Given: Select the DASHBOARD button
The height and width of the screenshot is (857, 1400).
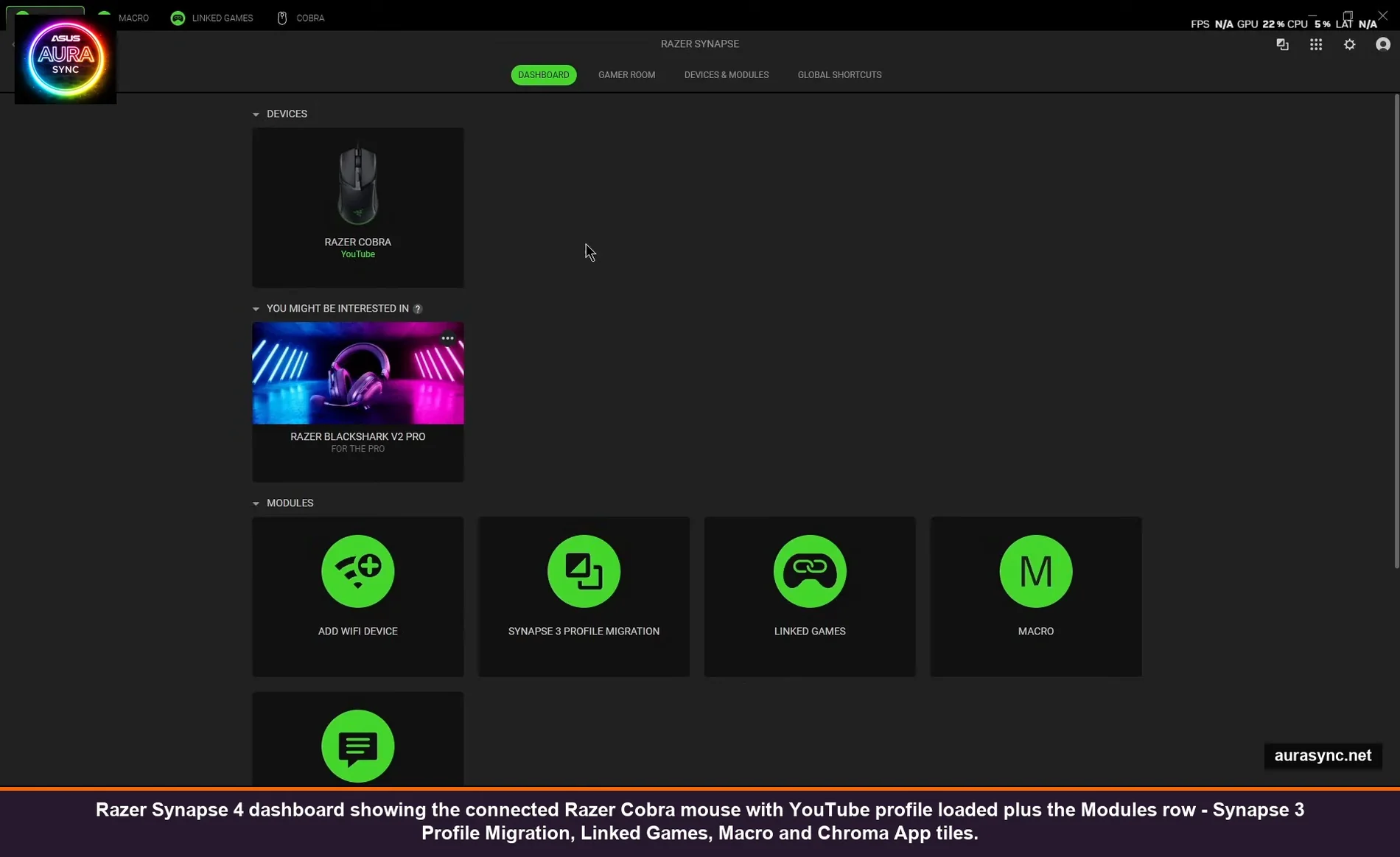Looking at the screenshot, I should click(x=543, y=74).
